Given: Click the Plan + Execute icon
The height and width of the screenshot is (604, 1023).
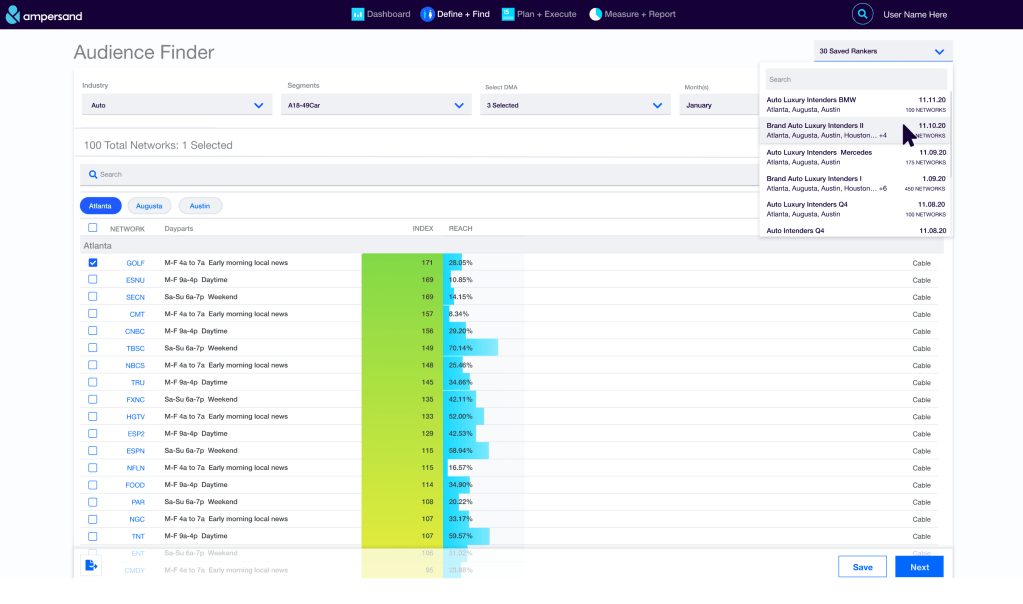Looking at the screenshot, I should [x=508, y=15].
